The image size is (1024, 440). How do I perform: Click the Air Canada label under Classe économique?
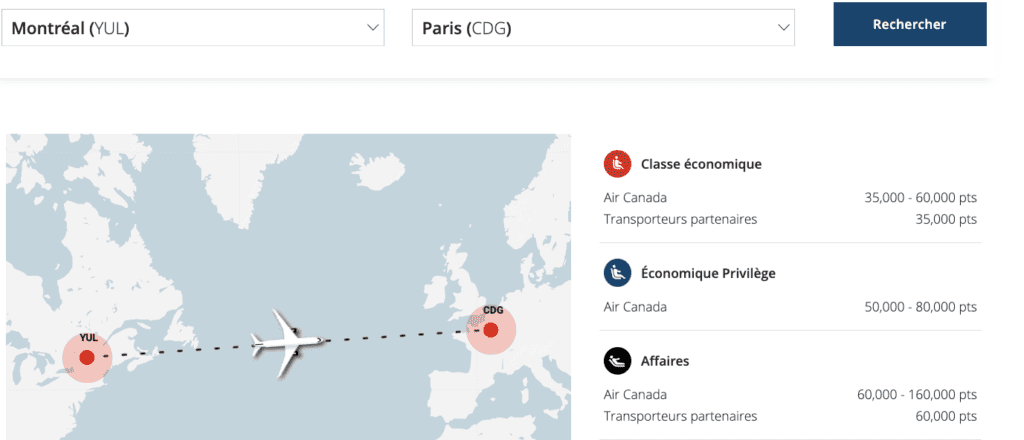point(635,198)
